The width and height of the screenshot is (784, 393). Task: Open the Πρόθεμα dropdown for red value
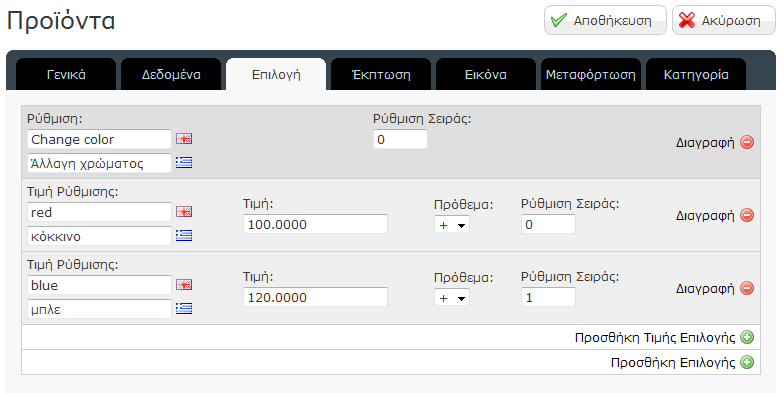(x=452, y=225)
